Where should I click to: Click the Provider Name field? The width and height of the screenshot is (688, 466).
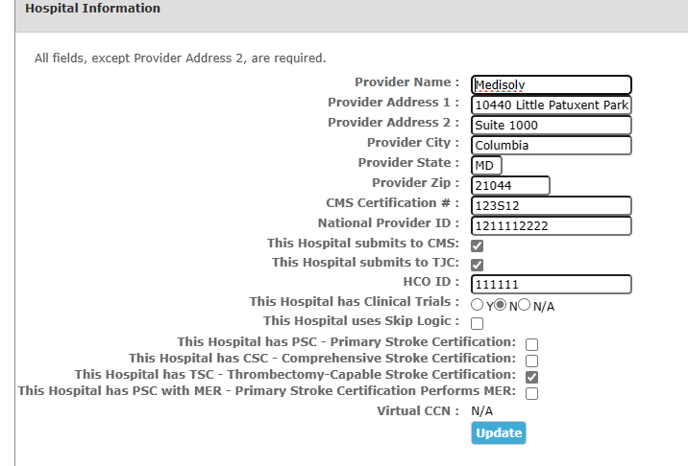coord(552,85)
